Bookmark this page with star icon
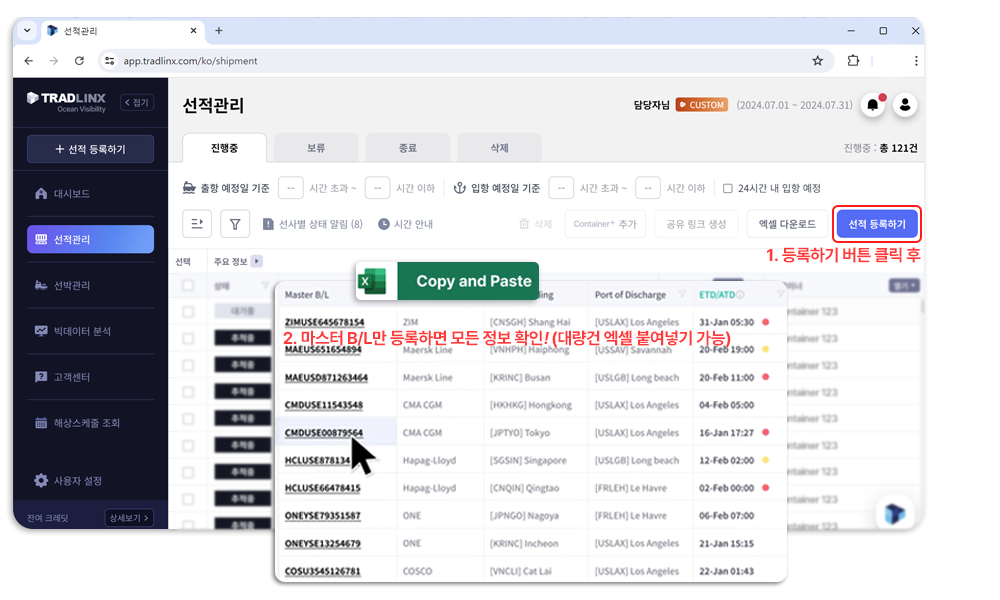Viewport: 1000px width, 600px height. [818, 61]
